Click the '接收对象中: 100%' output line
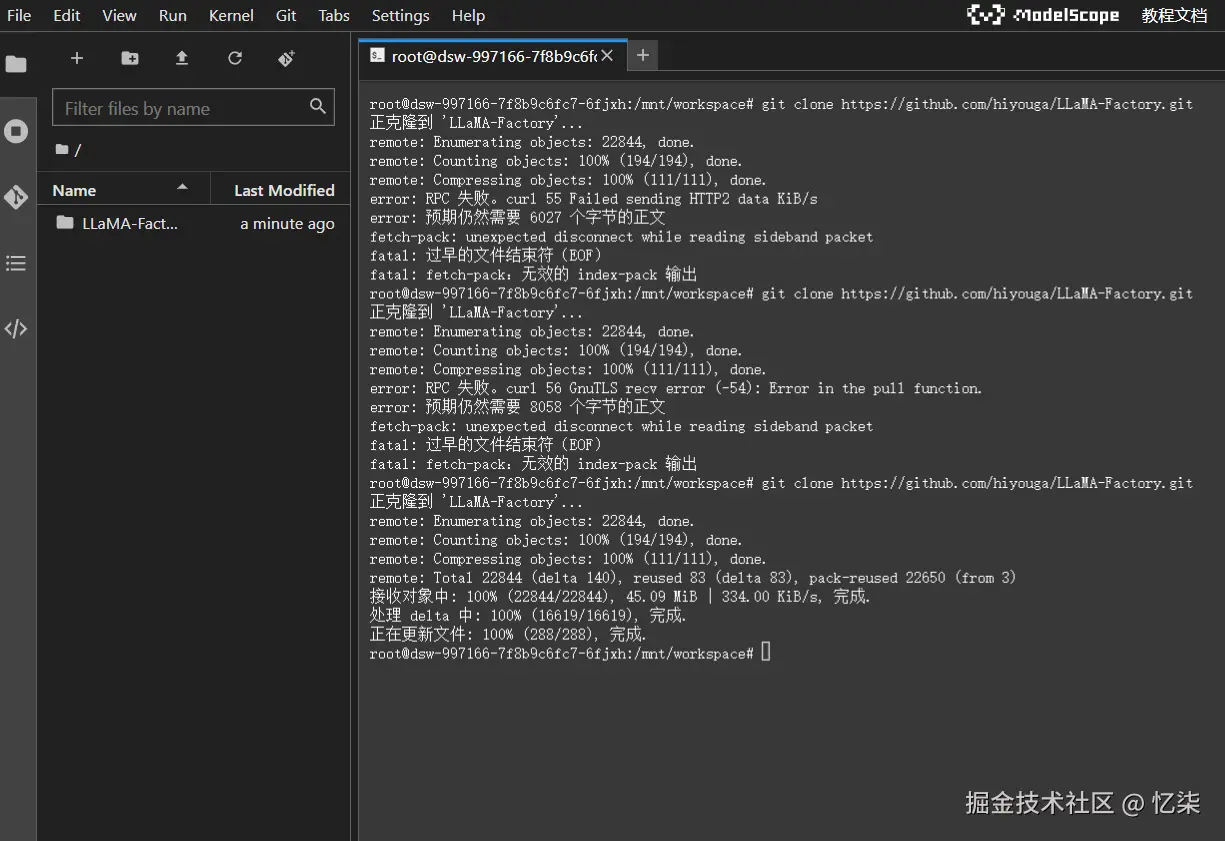1225x841 pixels. 620,597
